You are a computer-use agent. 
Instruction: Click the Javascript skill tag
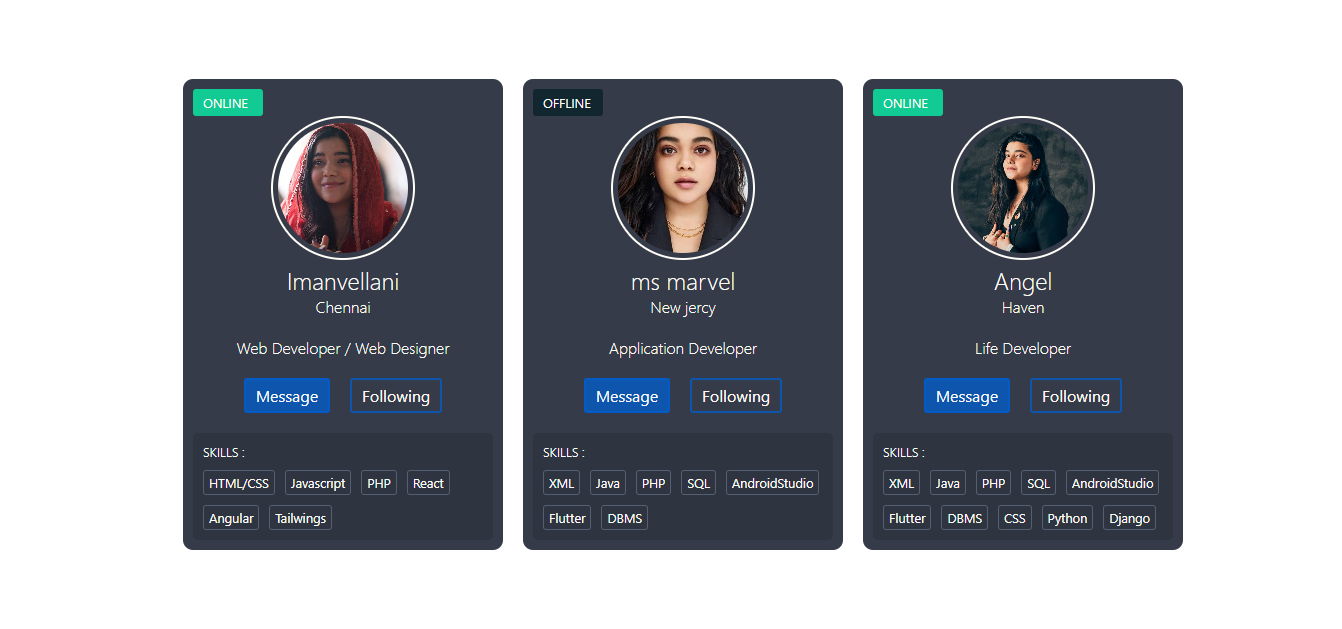tap(318, 483)
